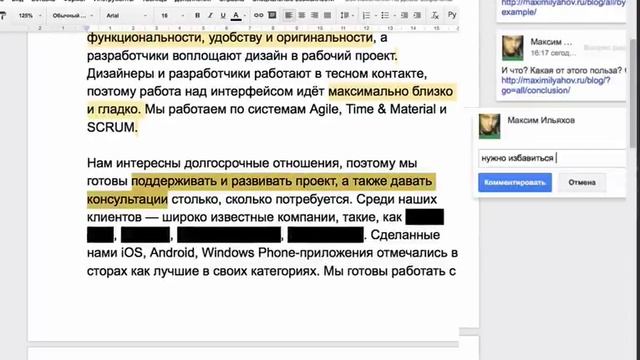The height and width of the screenshot is (360, 640).
Task: Click the increase indent icon
Action: tap(417, 16)
